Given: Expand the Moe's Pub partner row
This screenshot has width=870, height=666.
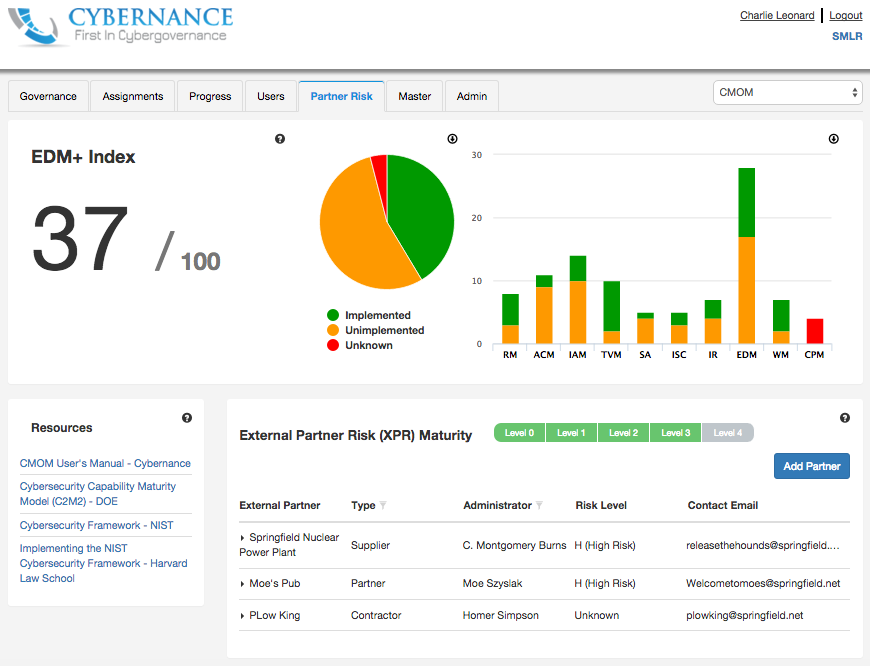Looking at the screenshot, I should pos(242,584).
